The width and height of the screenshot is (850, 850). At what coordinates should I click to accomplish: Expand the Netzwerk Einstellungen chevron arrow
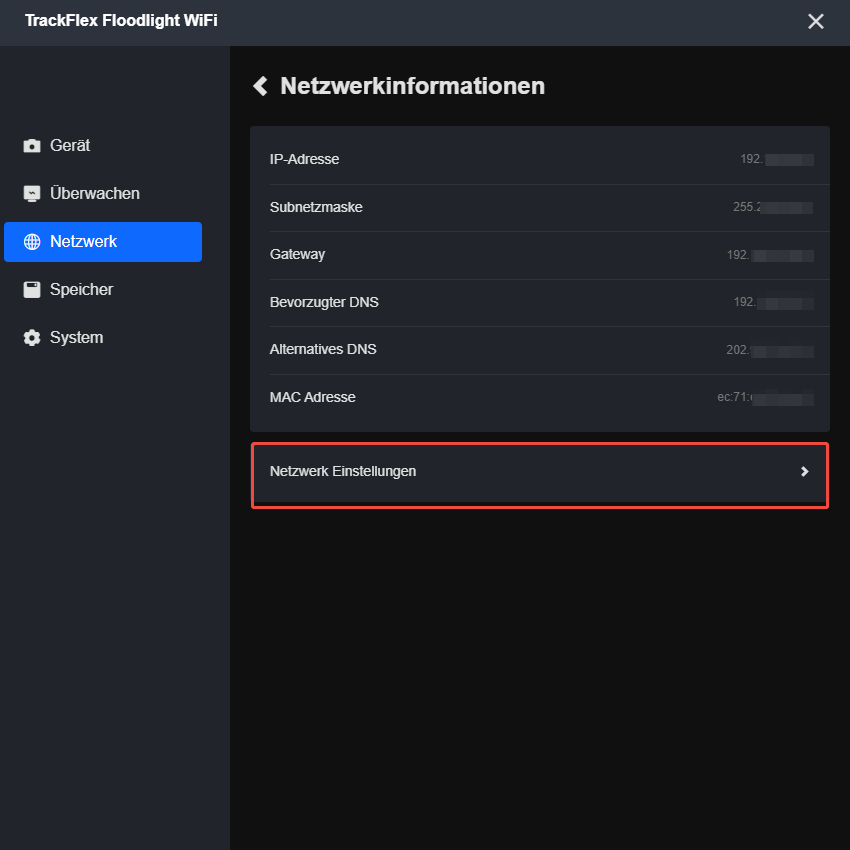pyautogui.click(x=804, y=472)
